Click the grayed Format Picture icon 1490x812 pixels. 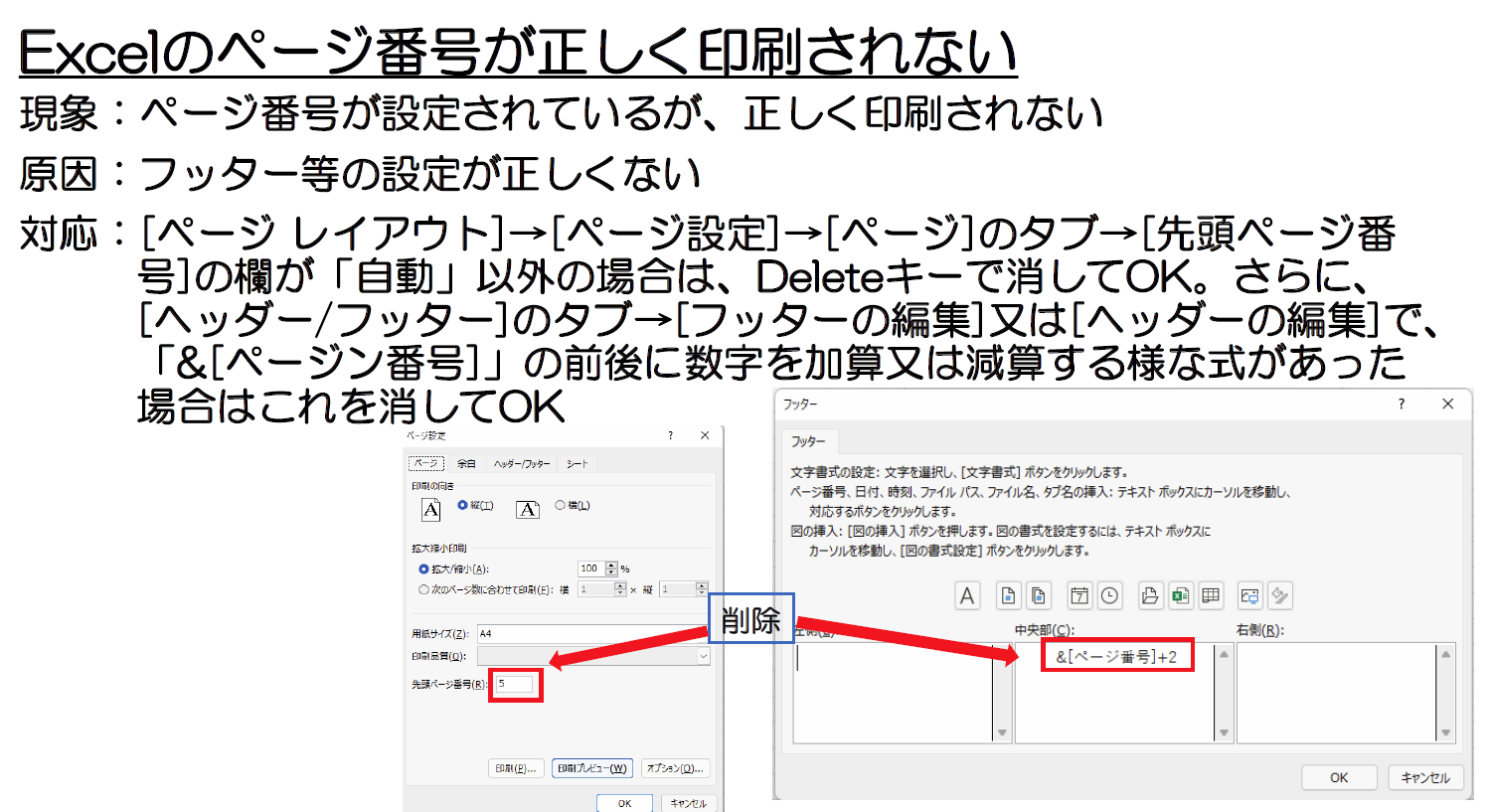1280,595
